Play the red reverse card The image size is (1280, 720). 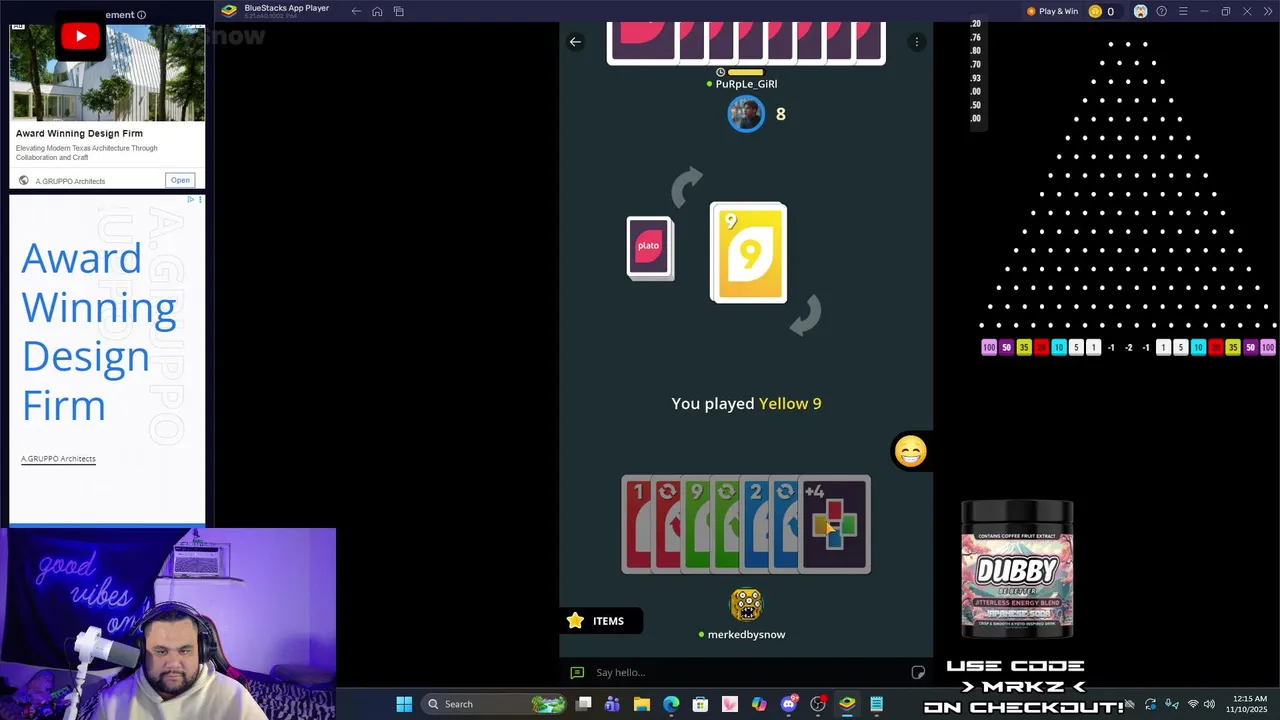pyautogui.click(x=666, y=525)
